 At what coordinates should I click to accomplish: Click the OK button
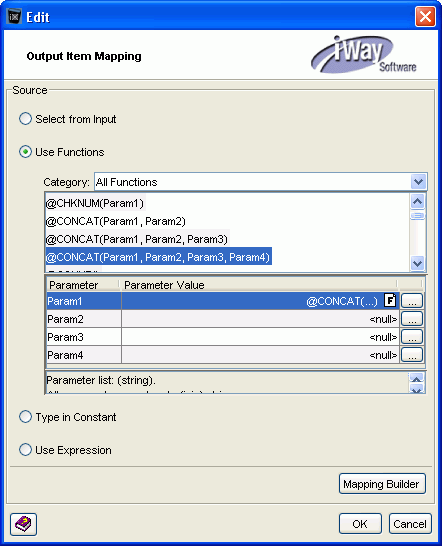[x=360, y=524]
